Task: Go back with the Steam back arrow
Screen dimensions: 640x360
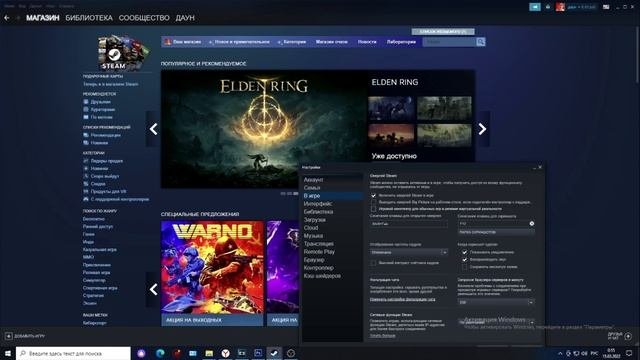Action: click(x=7, y=18)
